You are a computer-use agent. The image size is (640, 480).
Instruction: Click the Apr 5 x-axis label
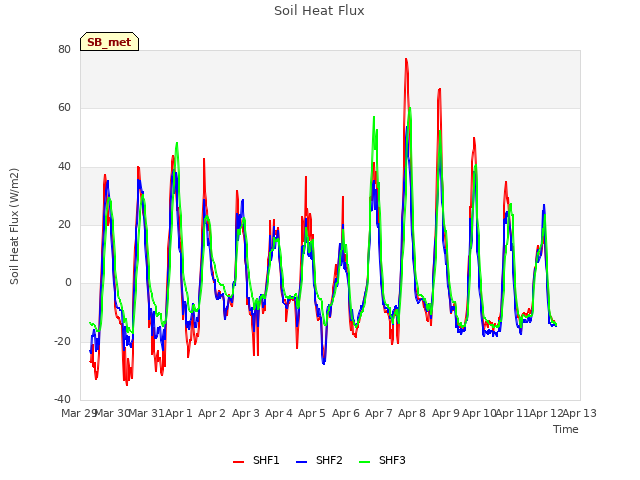tap(312, 413)
